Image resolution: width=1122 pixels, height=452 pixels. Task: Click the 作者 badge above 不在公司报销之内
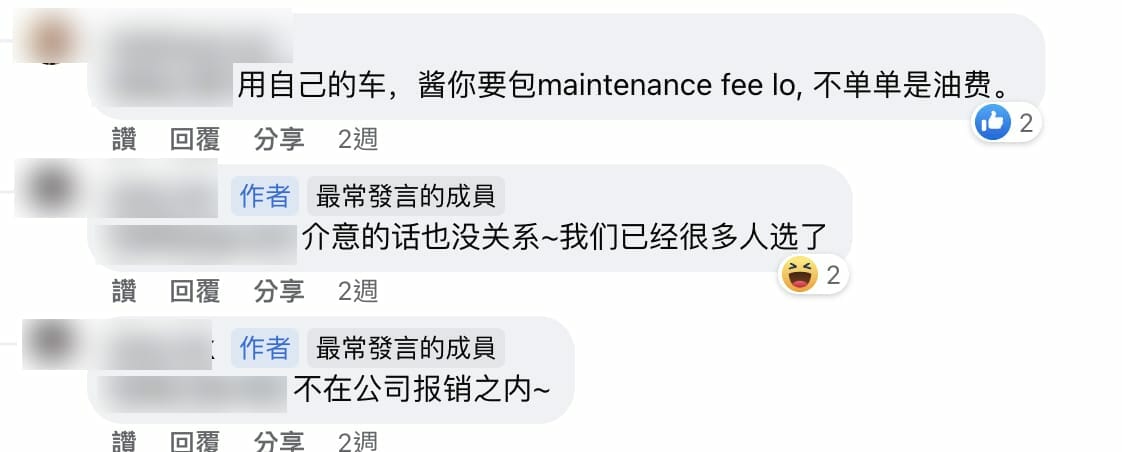tap(265, 348)
